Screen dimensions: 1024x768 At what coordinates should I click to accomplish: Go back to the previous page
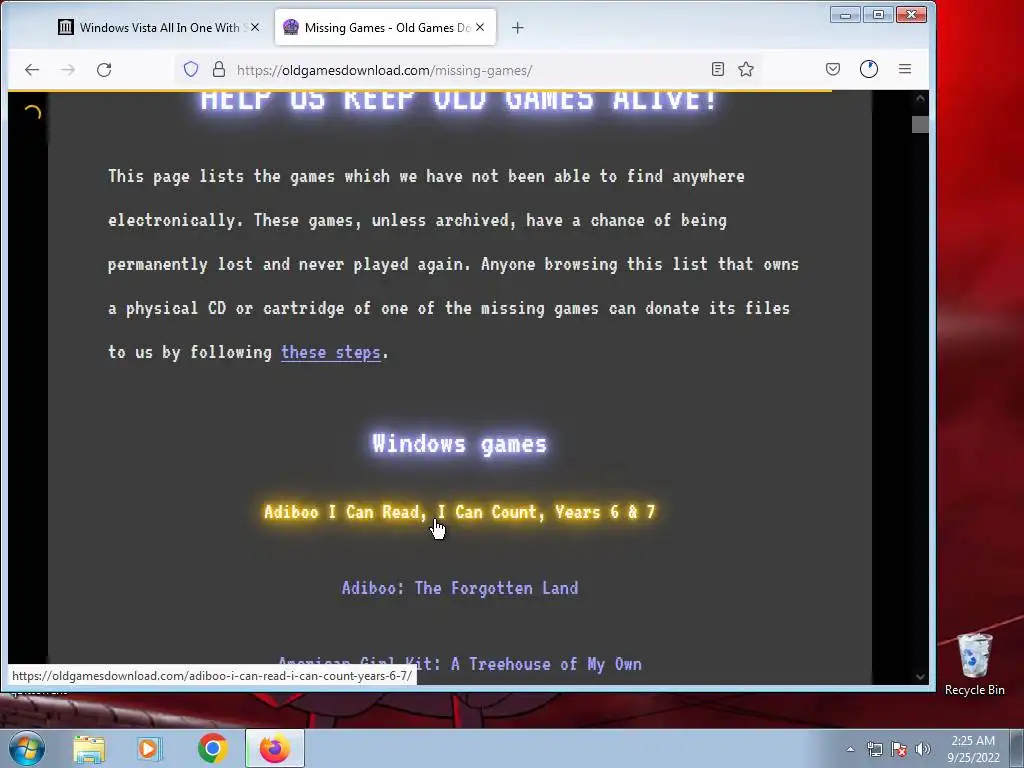(x=32, y=70)
